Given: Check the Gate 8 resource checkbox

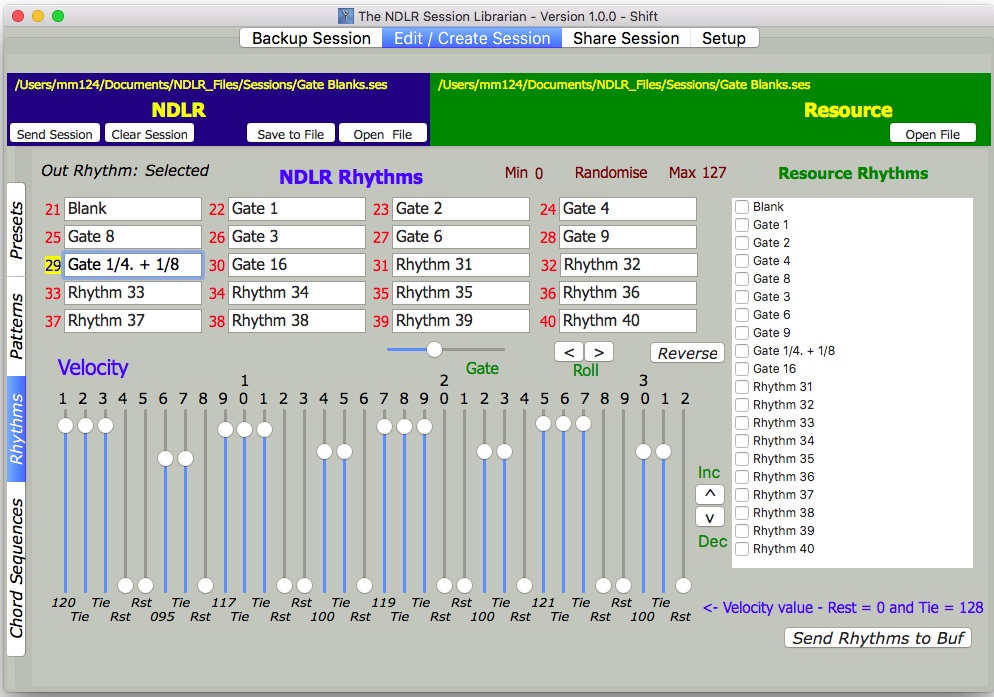Looking at the screenshot, I should pyautogui.click(x=742, y=278).
